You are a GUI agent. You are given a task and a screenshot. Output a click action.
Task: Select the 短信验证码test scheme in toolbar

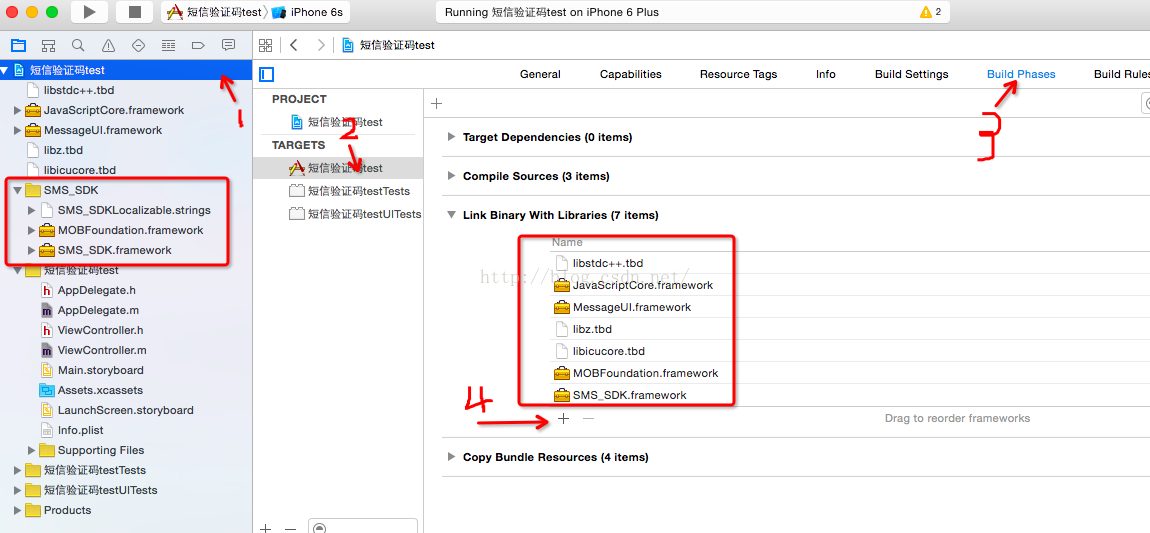(x=215, y=12)
